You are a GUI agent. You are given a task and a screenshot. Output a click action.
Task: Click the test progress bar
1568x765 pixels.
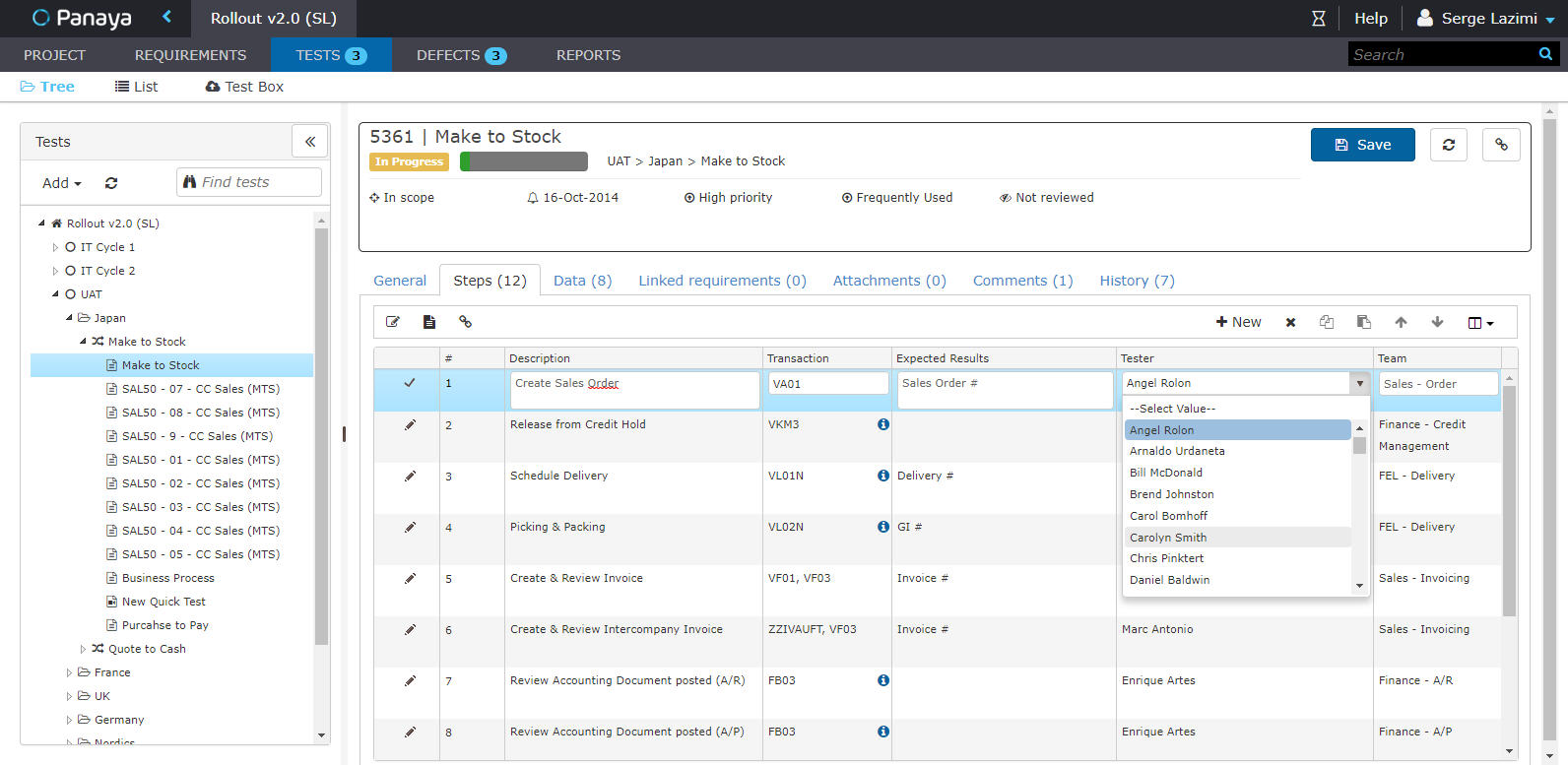pyautogui.click(x=523, y=161)
